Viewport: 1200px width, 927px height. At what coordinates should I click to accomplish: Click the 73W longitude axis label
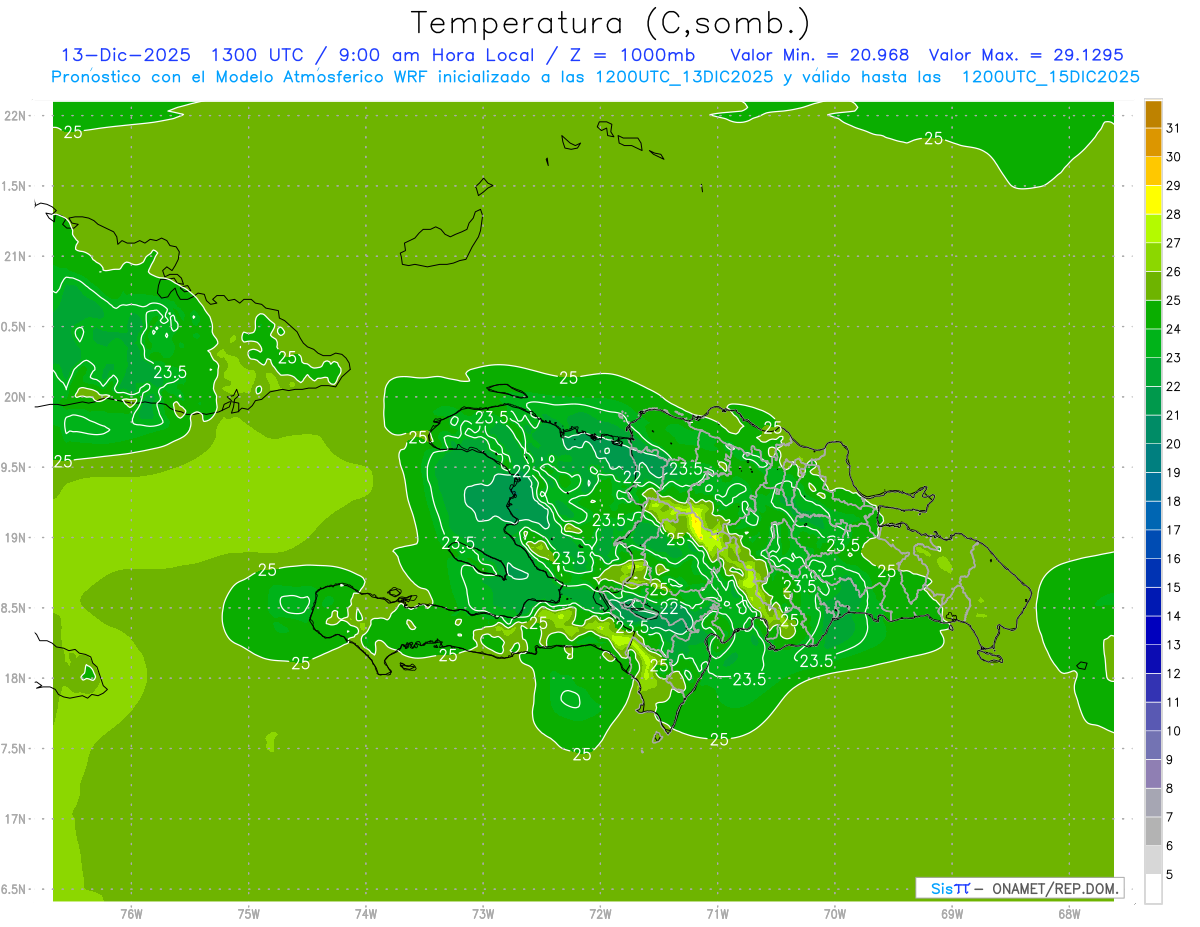(483, 913)
